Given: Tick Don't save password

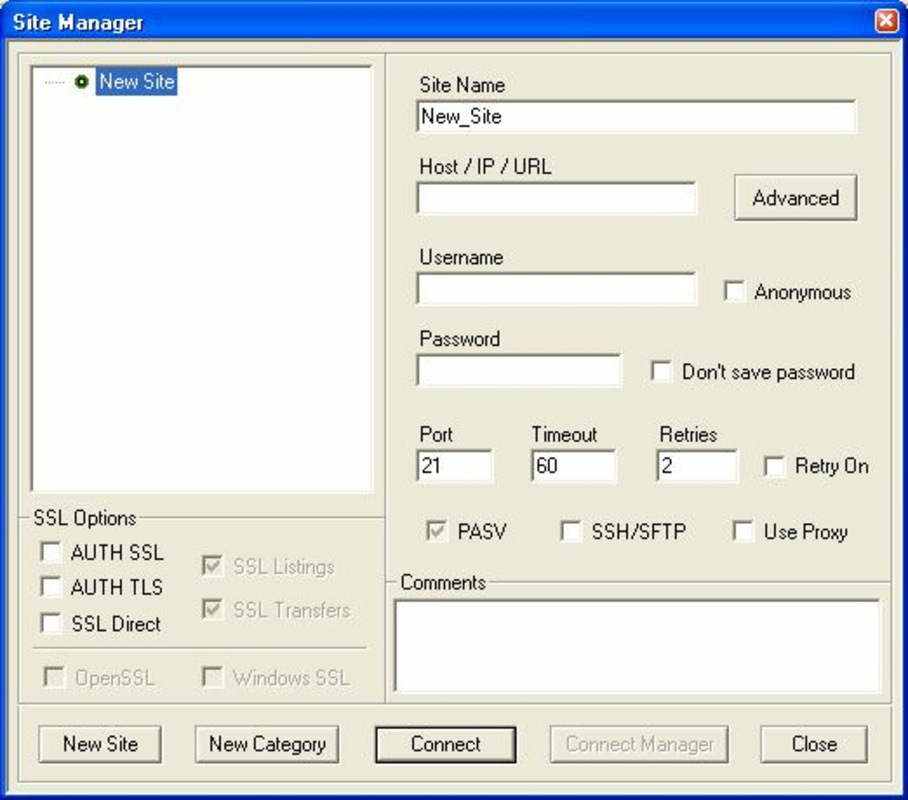Looking at the screenshot, I should (661, 371).
